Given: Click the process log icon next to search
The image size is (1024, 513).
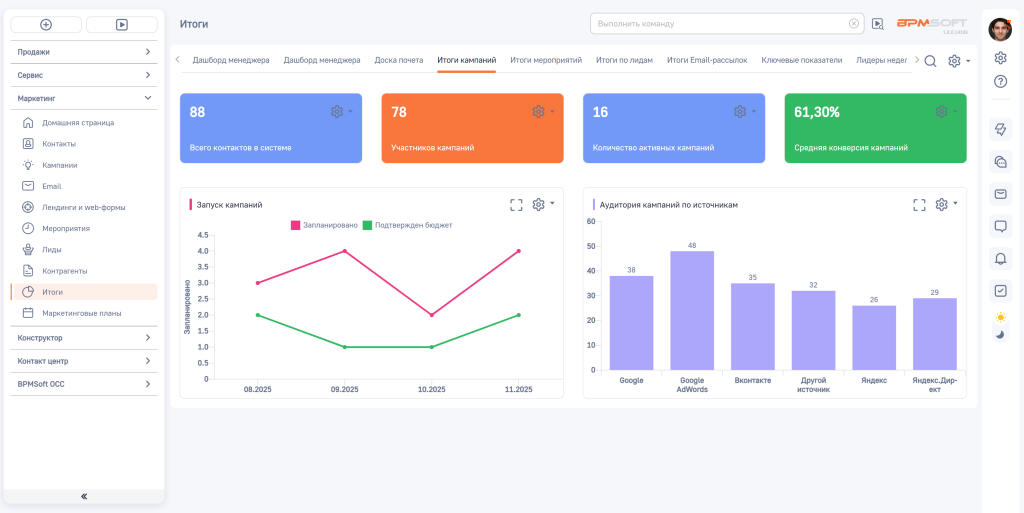Looking at the screenshot, I should pyautogui.click(x=878, y=24).
